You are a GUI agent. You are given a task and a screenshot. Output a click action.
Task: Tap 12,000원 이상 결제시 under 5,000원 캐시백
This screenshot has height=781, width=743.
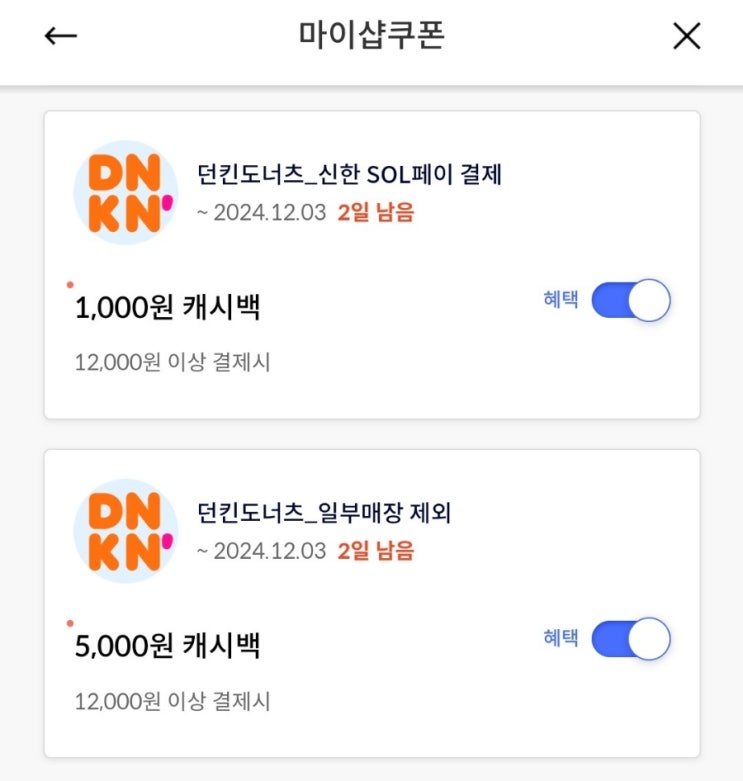[172, 701]
